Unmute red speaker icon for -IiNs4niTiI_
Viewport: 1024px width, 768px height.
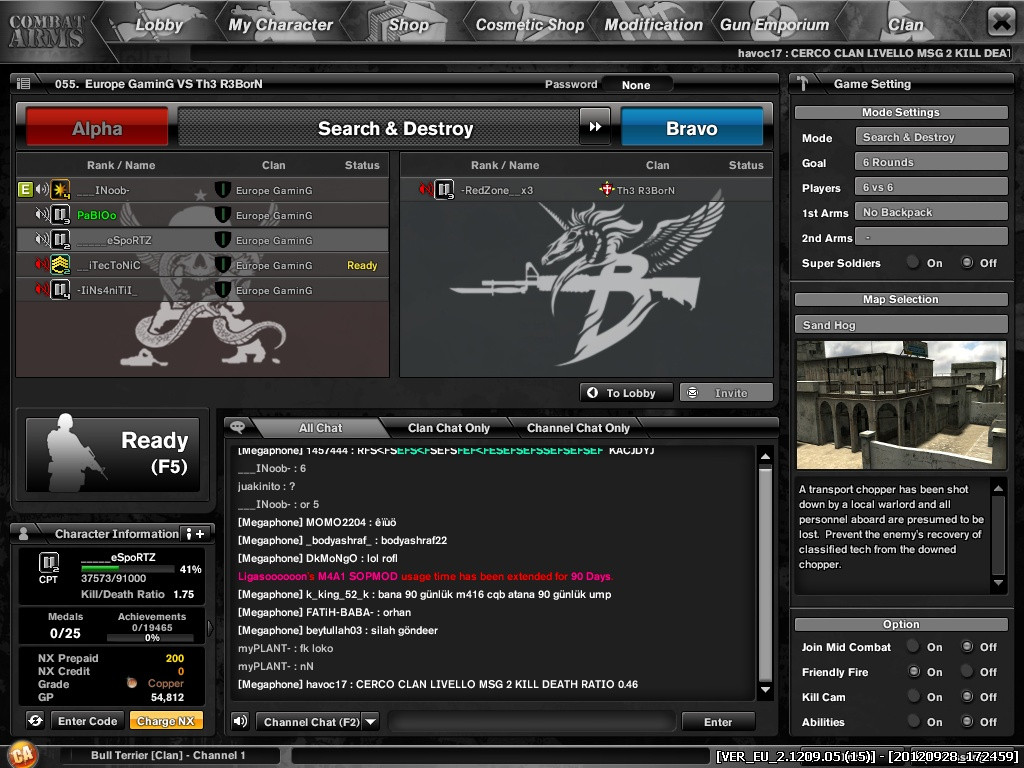pos(42,289)
